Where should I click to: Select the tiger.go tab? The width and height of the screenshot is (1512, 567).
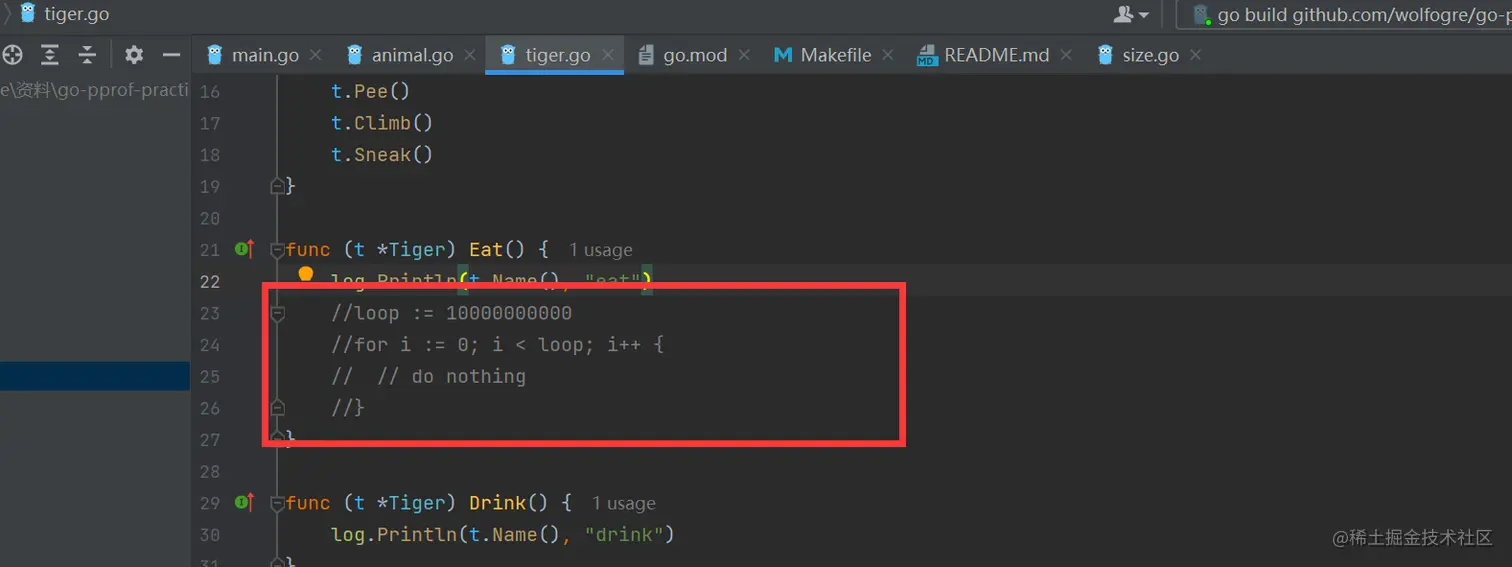557,55
